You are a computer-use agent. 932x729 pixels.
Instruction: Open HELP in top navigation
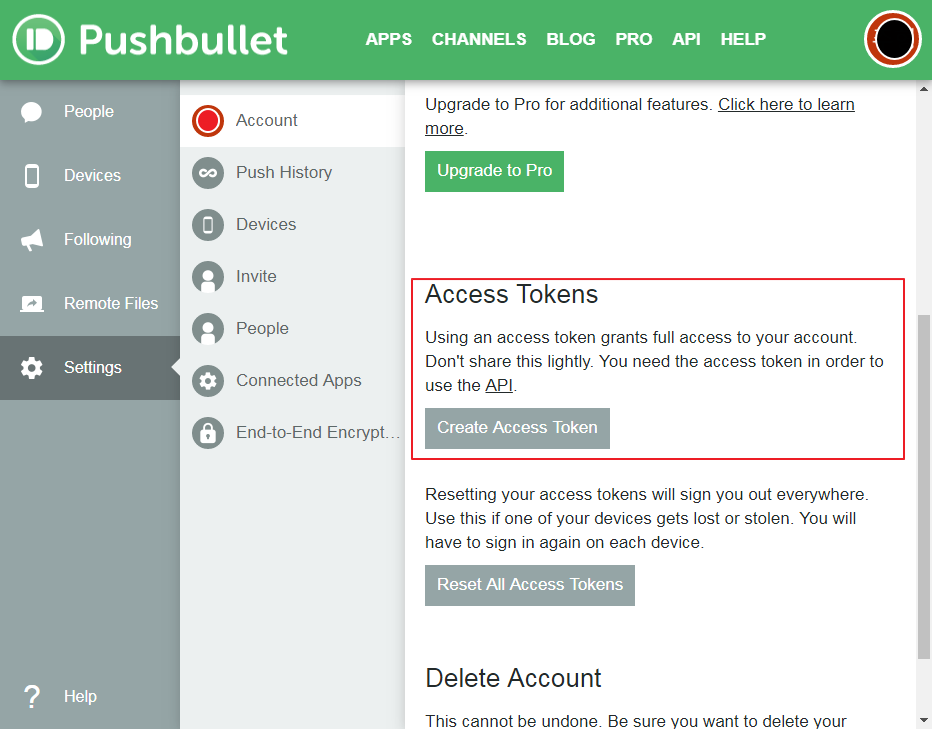[743, 39]
